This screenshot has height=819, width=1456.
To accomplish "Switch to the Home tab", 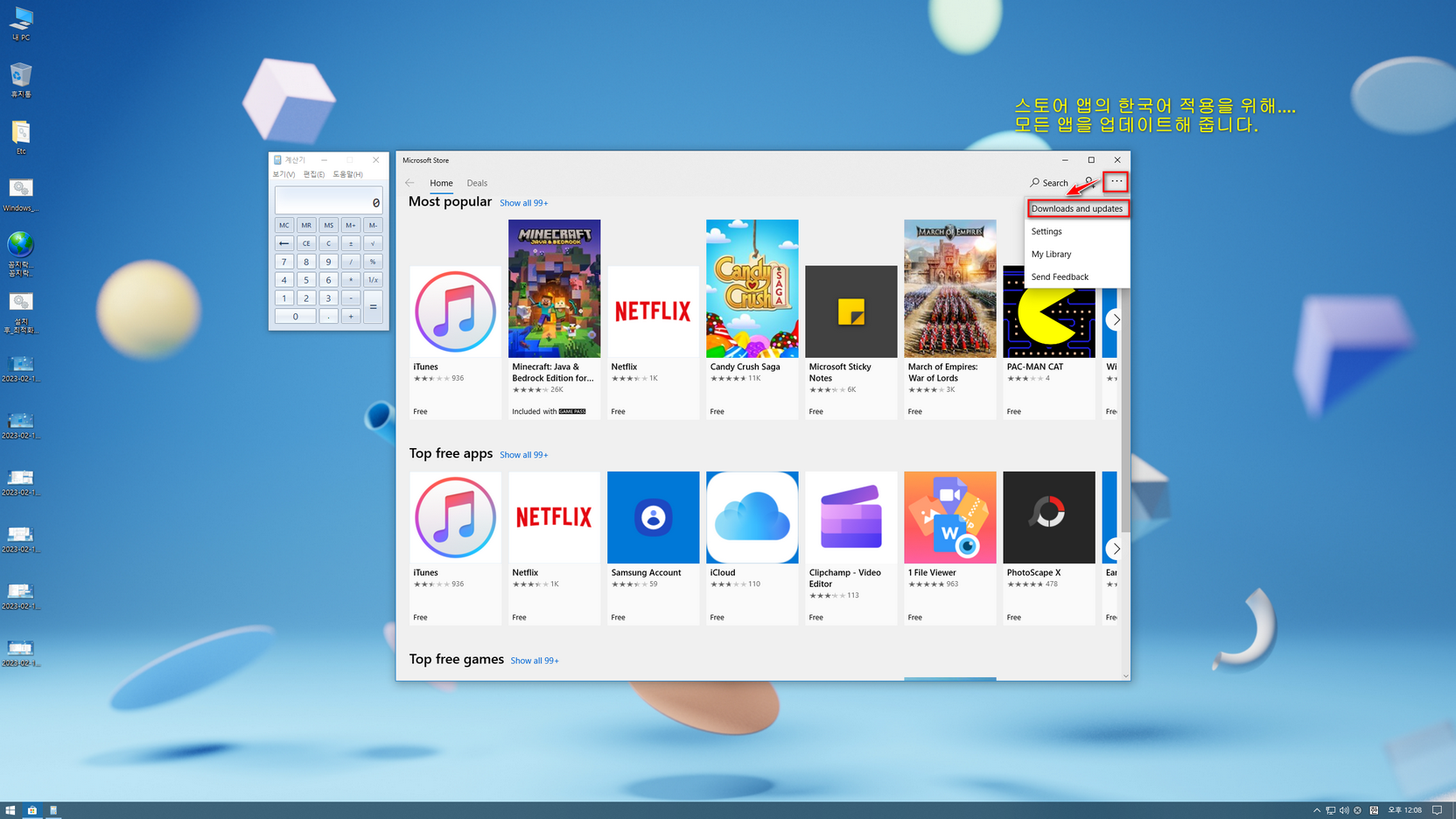I will [x=441, y=183].
